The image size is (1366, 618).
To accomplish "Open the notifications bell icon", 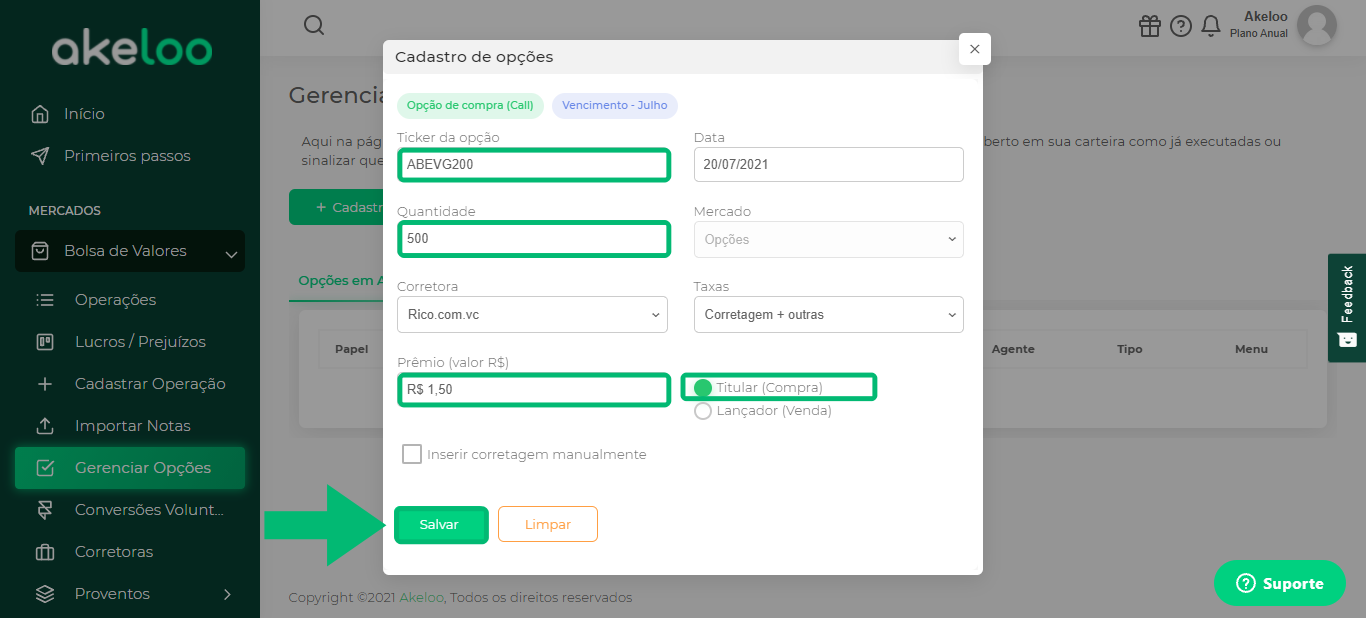I will tap(1211, 26).
